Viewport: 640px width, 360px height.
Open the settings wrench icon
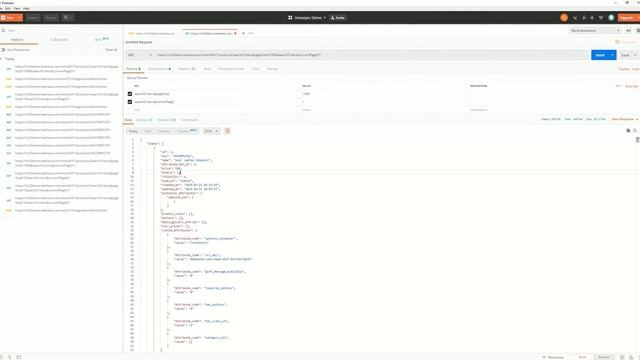(x=584, y=18)
